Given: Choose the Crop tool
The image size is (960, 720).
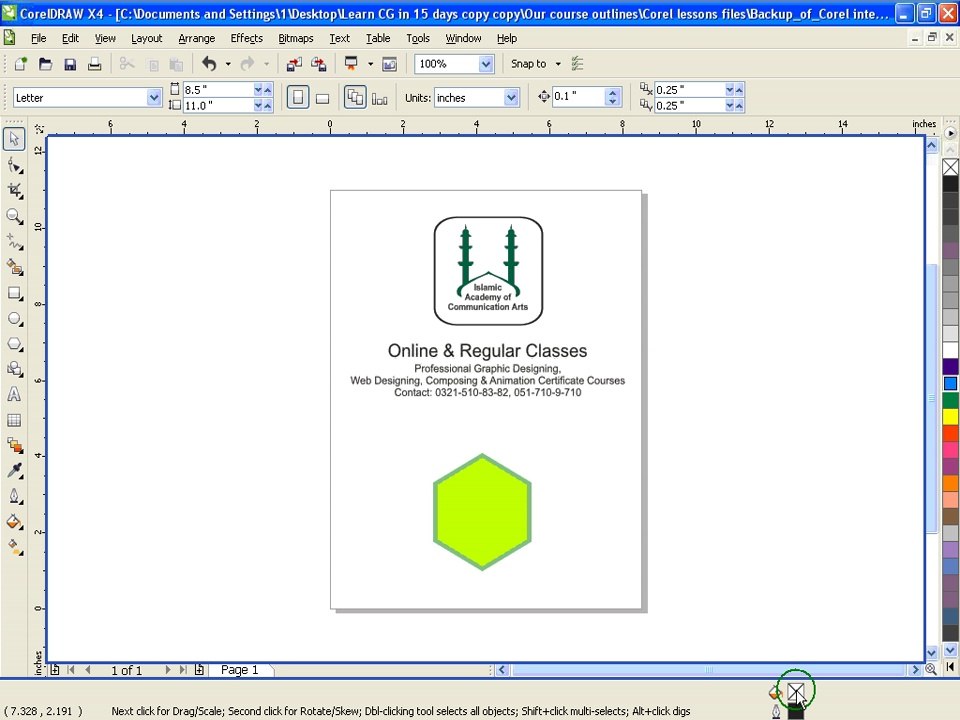Looking at the screenshot, I should (x=14, y=190).
